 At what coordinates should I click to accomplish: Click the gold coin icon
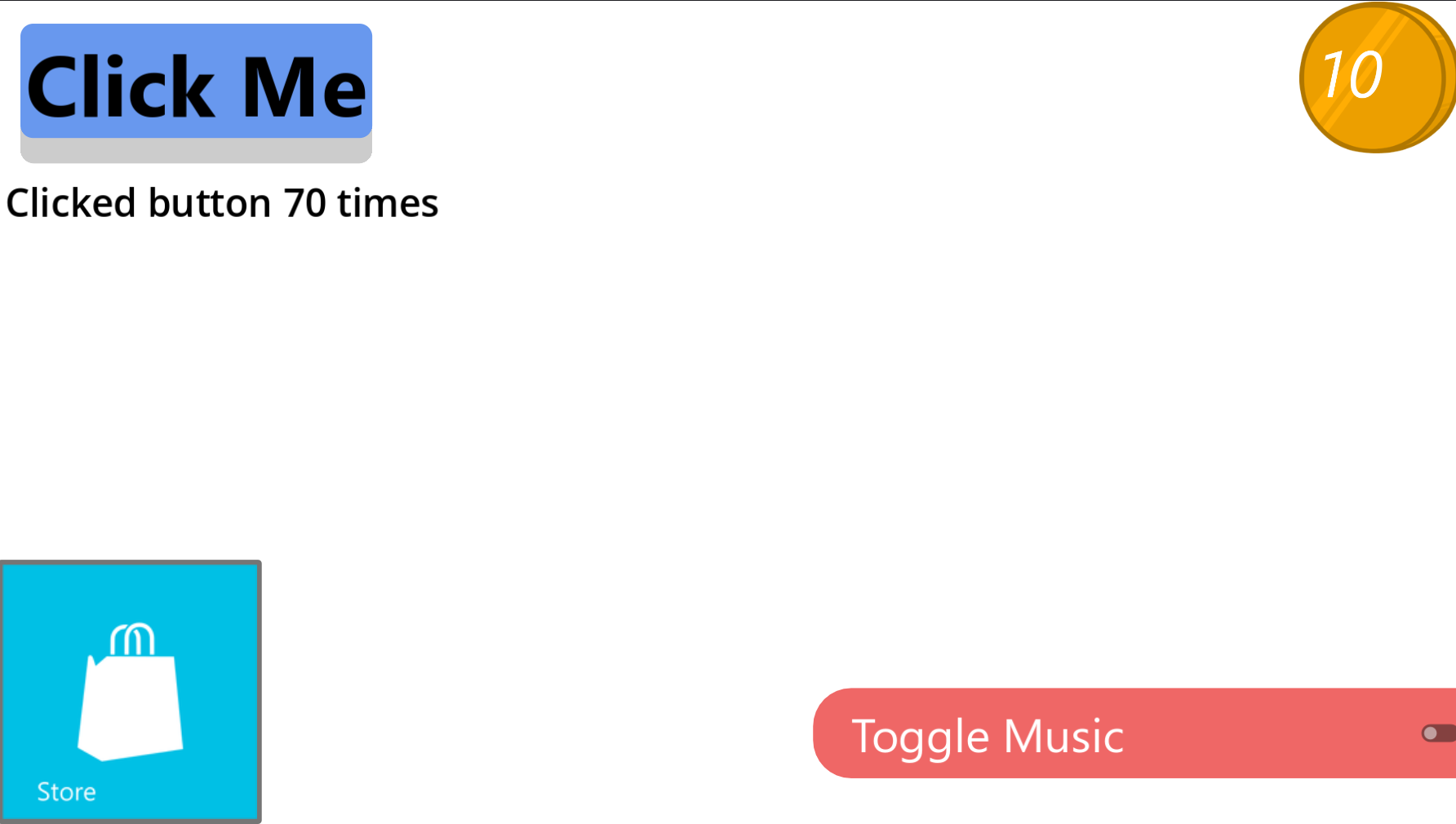coord(1376,78)
